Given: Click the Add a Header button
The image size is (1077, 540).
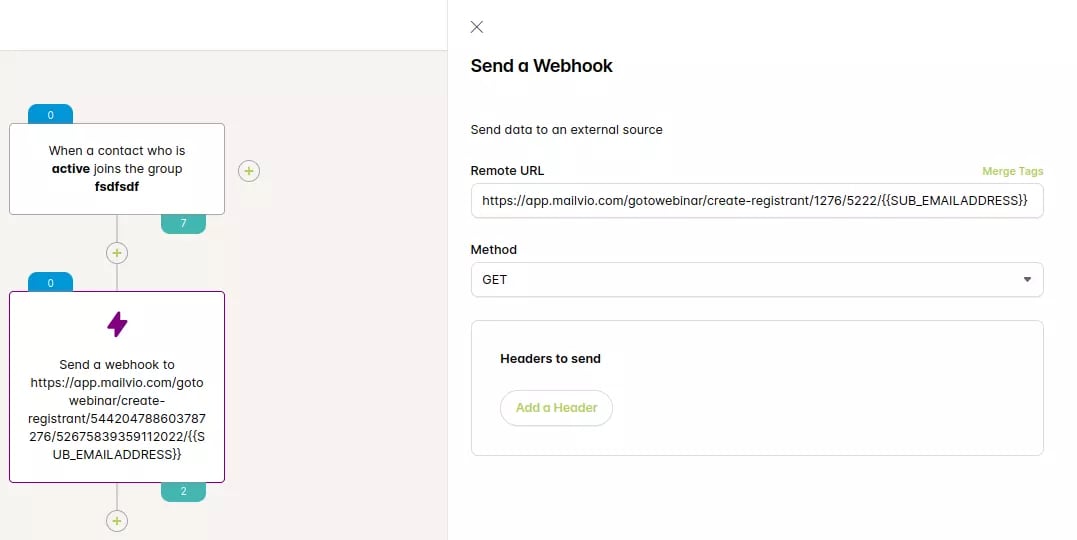Looking at the screenshot, I should 556,408.
